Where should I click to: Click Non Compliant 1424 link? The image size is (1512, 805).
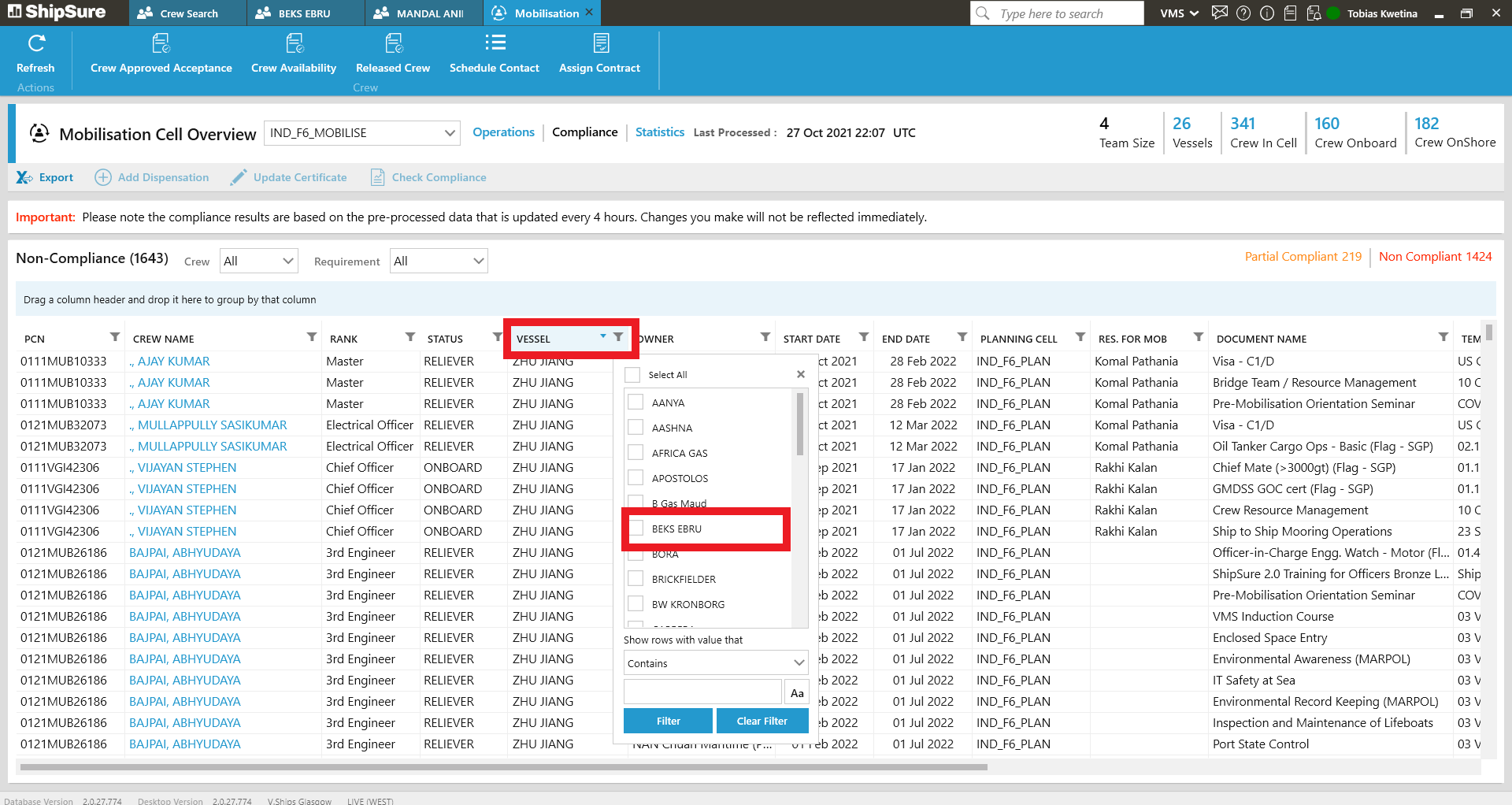(1436, 257)
